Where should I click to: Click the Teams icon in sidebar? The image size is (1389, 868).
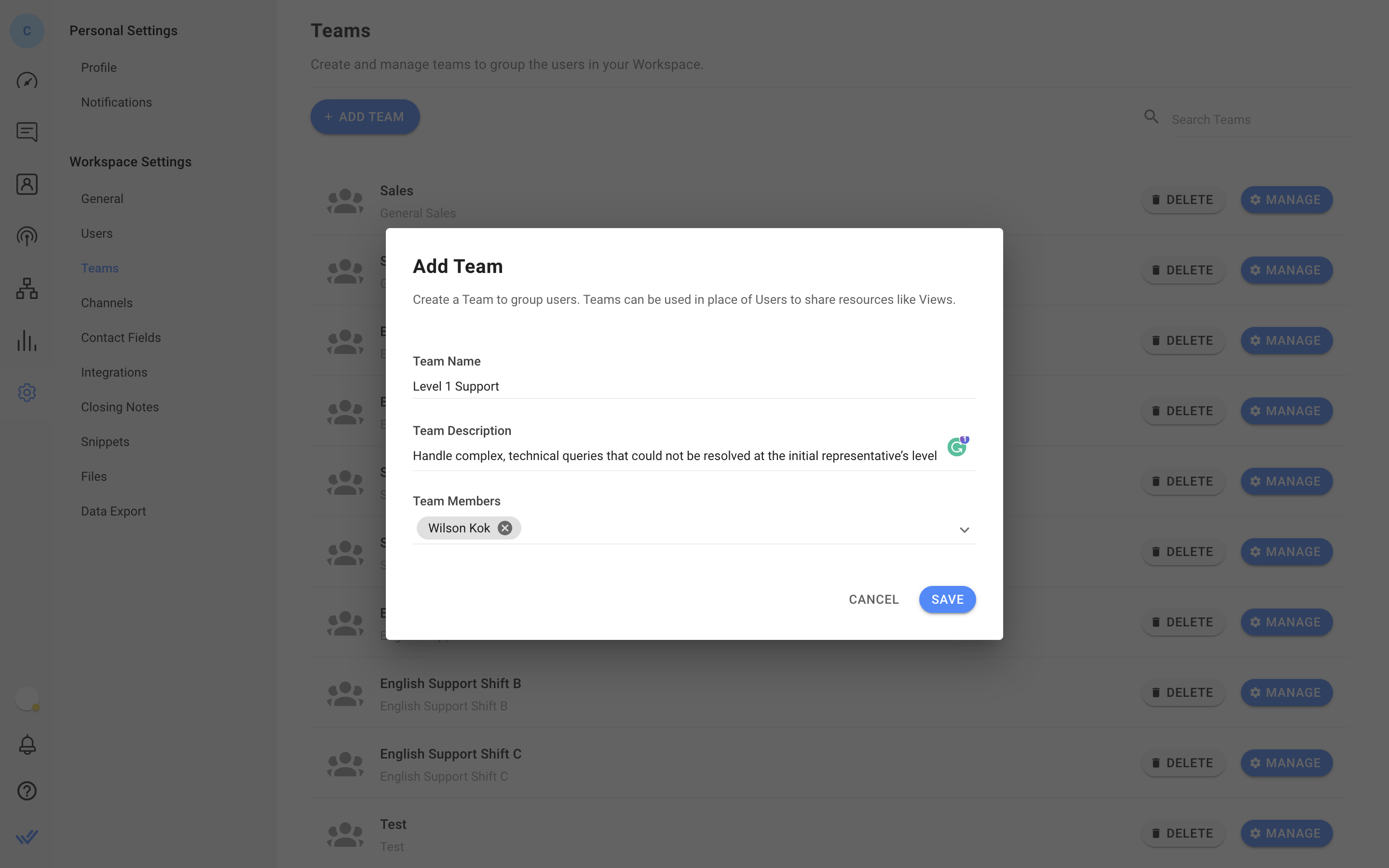27,289
